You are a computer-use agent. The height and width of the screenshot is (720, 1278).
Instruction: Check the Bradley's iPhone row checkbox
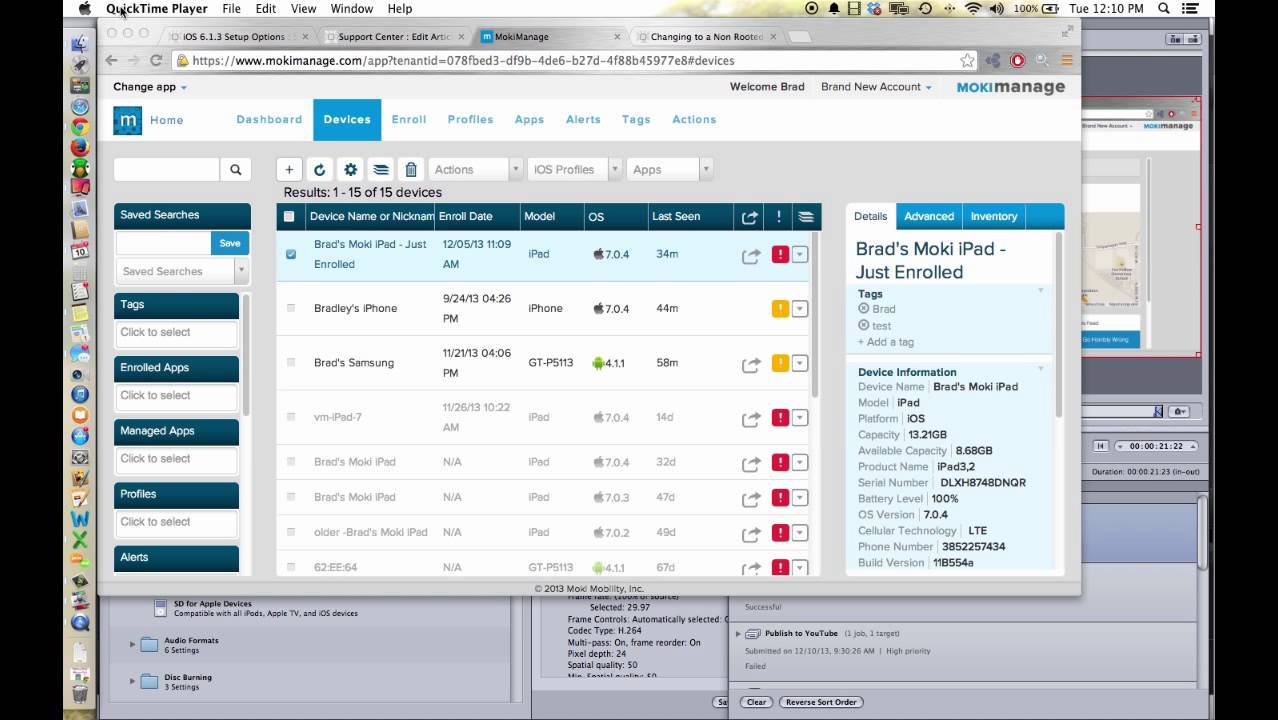coord(291,308)
